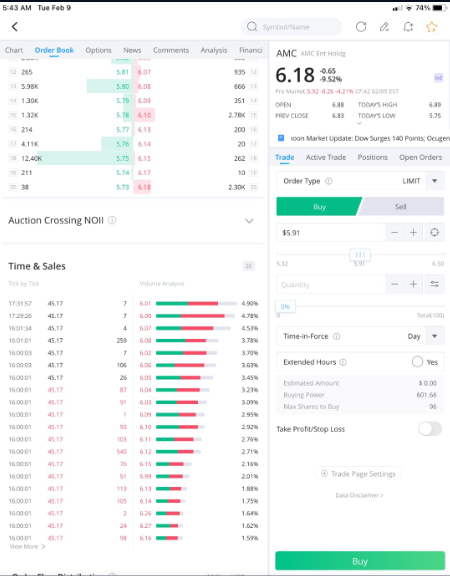
Task: Select the Order Book tab
Action: tap(54, 50)
